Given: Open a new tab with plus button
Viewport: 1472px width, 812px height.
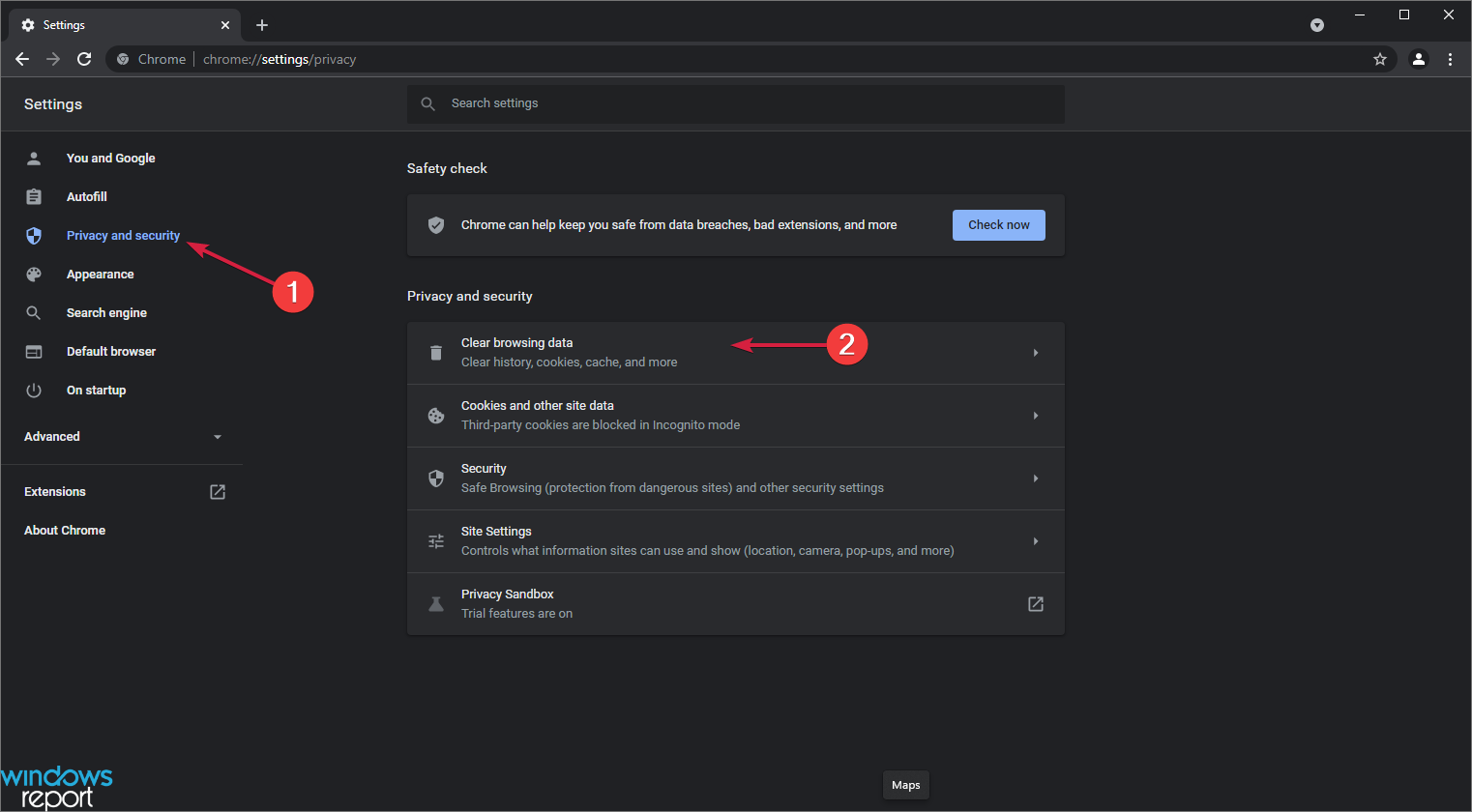Looking at the screenshot, I should tap(262, 25).
